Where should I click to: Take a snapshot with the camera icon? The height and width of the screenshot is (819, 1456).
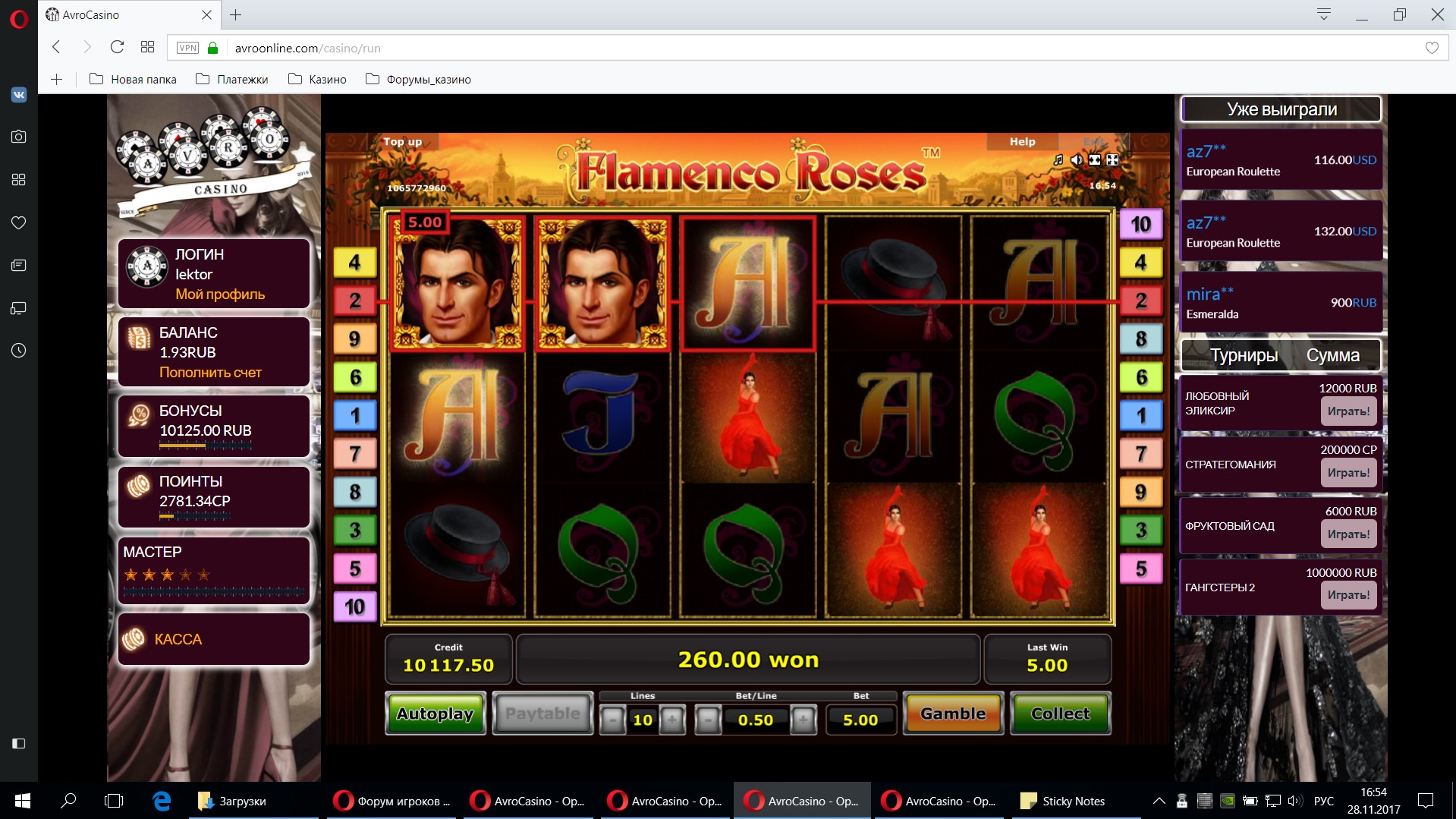[x=19, y=137]
